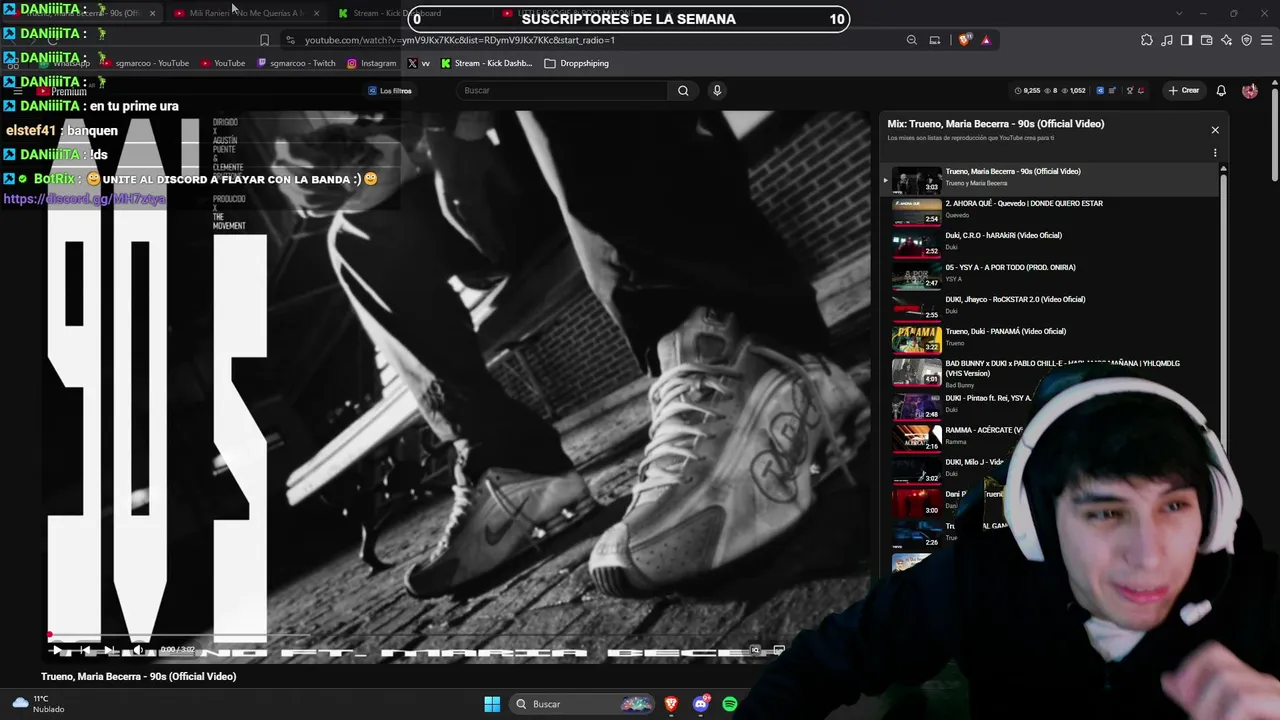Open the Instagram bookmark
The height and width of the screenshot is (720, 1280).
372,63
